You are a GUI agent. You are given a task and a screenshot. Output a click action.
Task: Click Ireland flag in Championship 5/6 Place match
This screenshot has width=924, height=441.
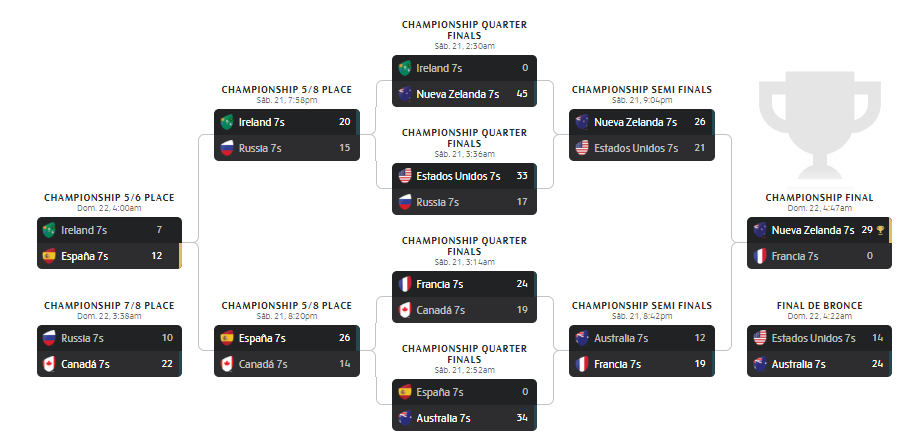tap(48, 230)
